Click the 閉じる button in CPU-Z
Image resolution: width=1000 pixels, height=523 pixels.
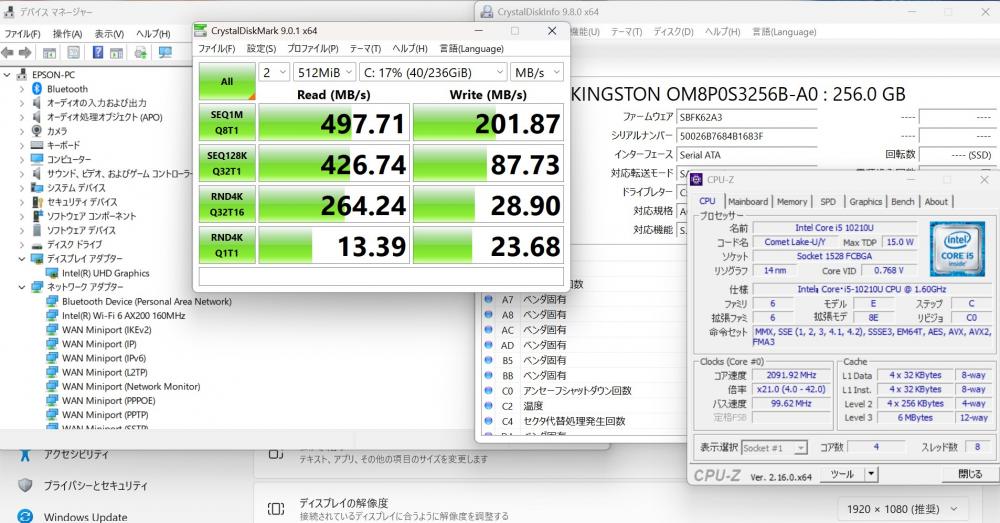tap(970, 474)
